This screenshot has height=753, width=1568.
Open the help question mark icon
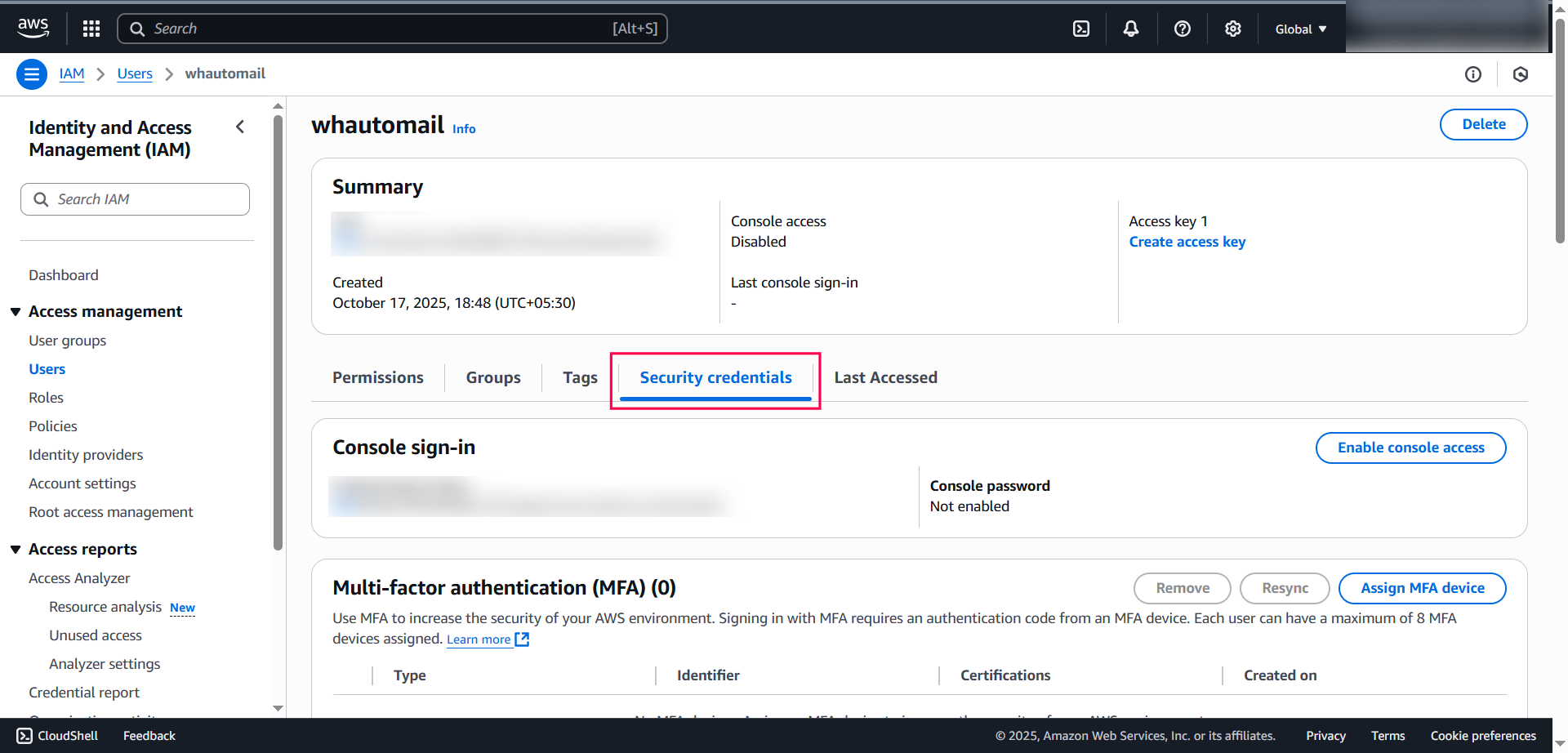(x=1182, y=28)
